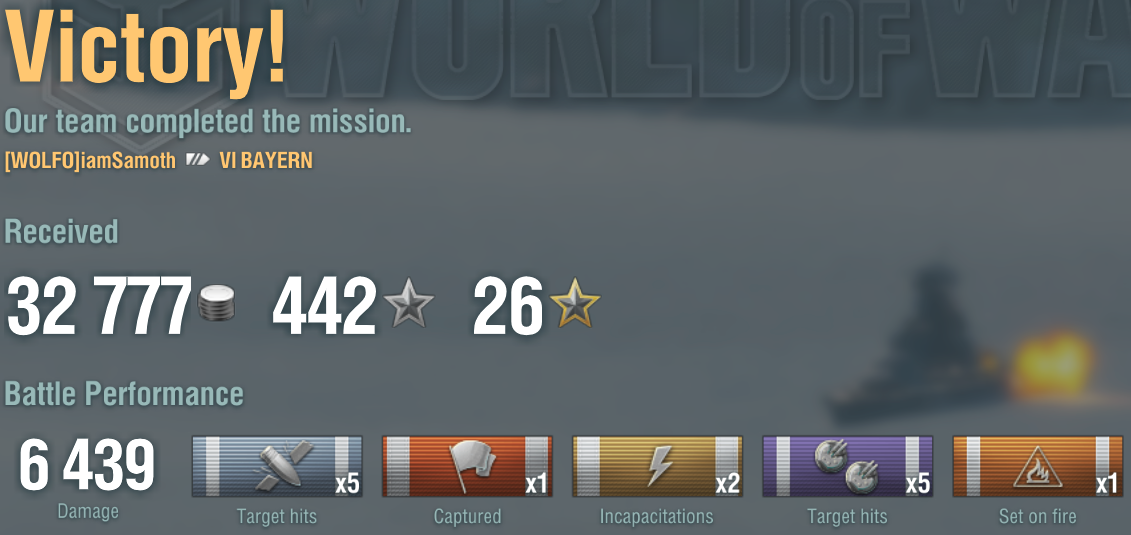Click the credits coin stack icon
Screen dimensions: 1131x535
click(216, 303)
